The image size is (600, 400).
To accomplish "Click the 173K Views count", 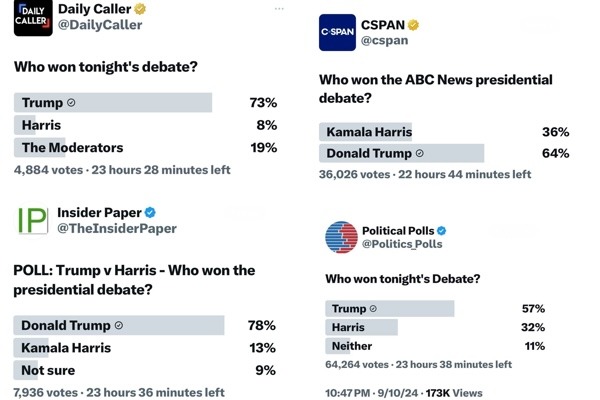I will point(454,393).
